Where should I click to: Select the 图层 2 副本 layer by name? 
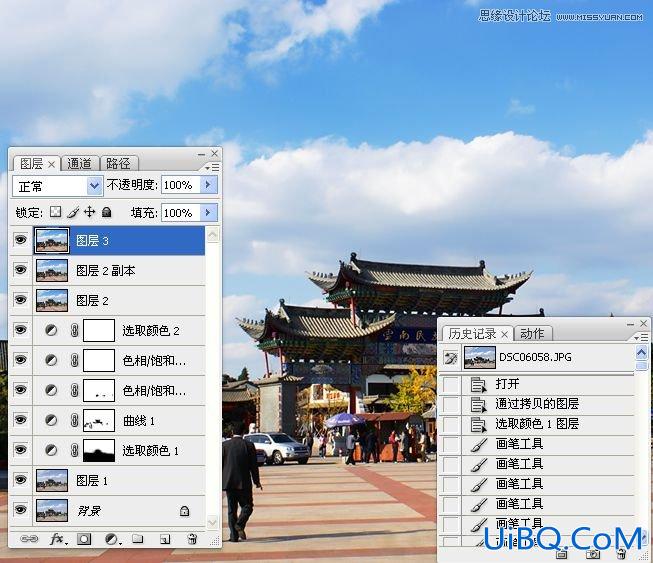pos(106,271)
